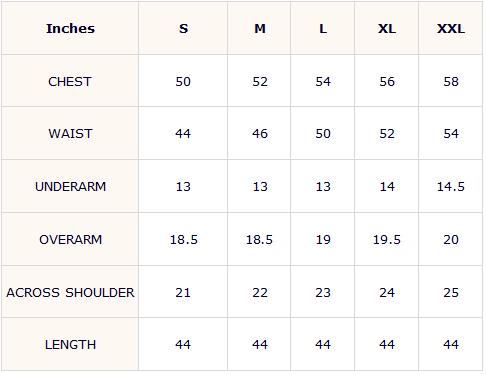Viewport: 486px width, 374px height.
Task: Click across shoulder value 21 for S
Action: [183, 293]
